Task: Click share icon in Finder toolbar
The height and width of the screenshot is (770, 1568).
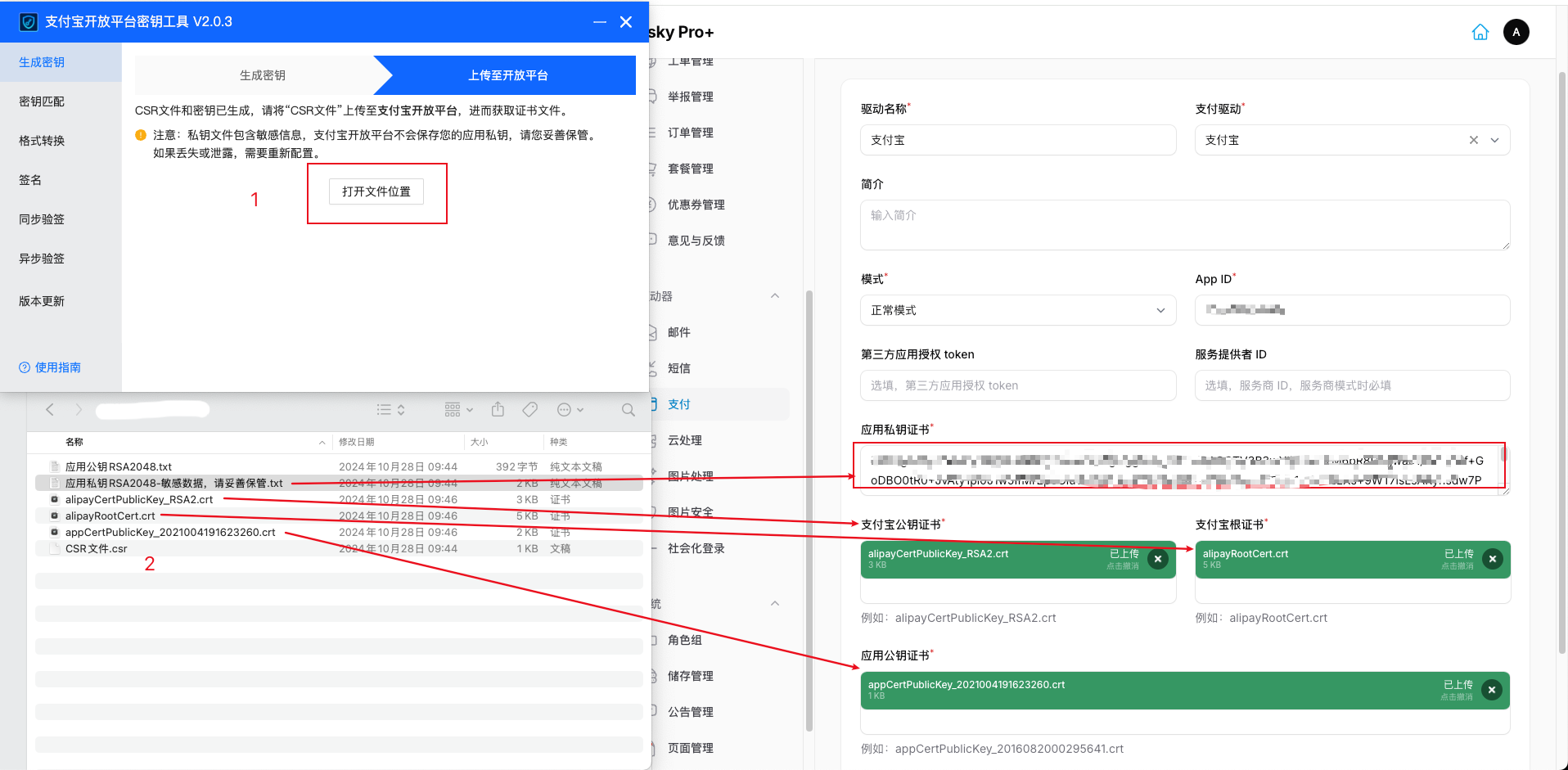Action: (x=498, y=409)
